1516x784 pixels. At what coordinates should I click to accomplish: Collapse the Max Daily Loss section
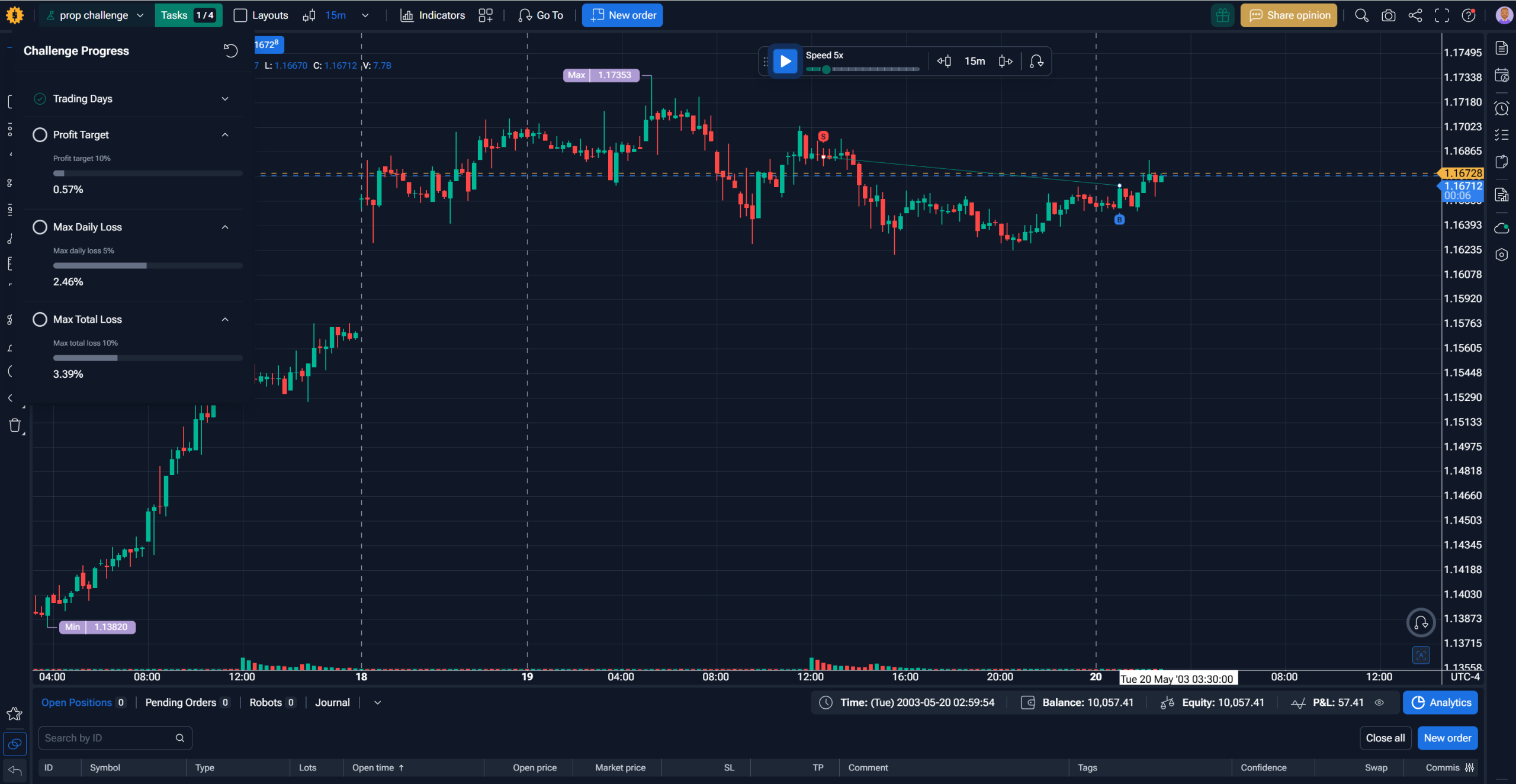(x=225, y=227)
